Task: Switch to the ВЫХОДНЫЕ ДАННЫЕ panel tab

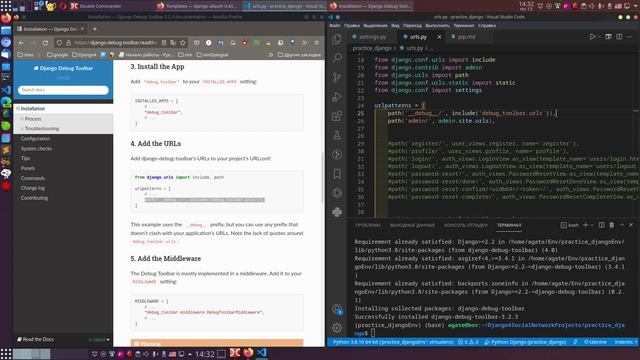Action: (x=412, y=225)
